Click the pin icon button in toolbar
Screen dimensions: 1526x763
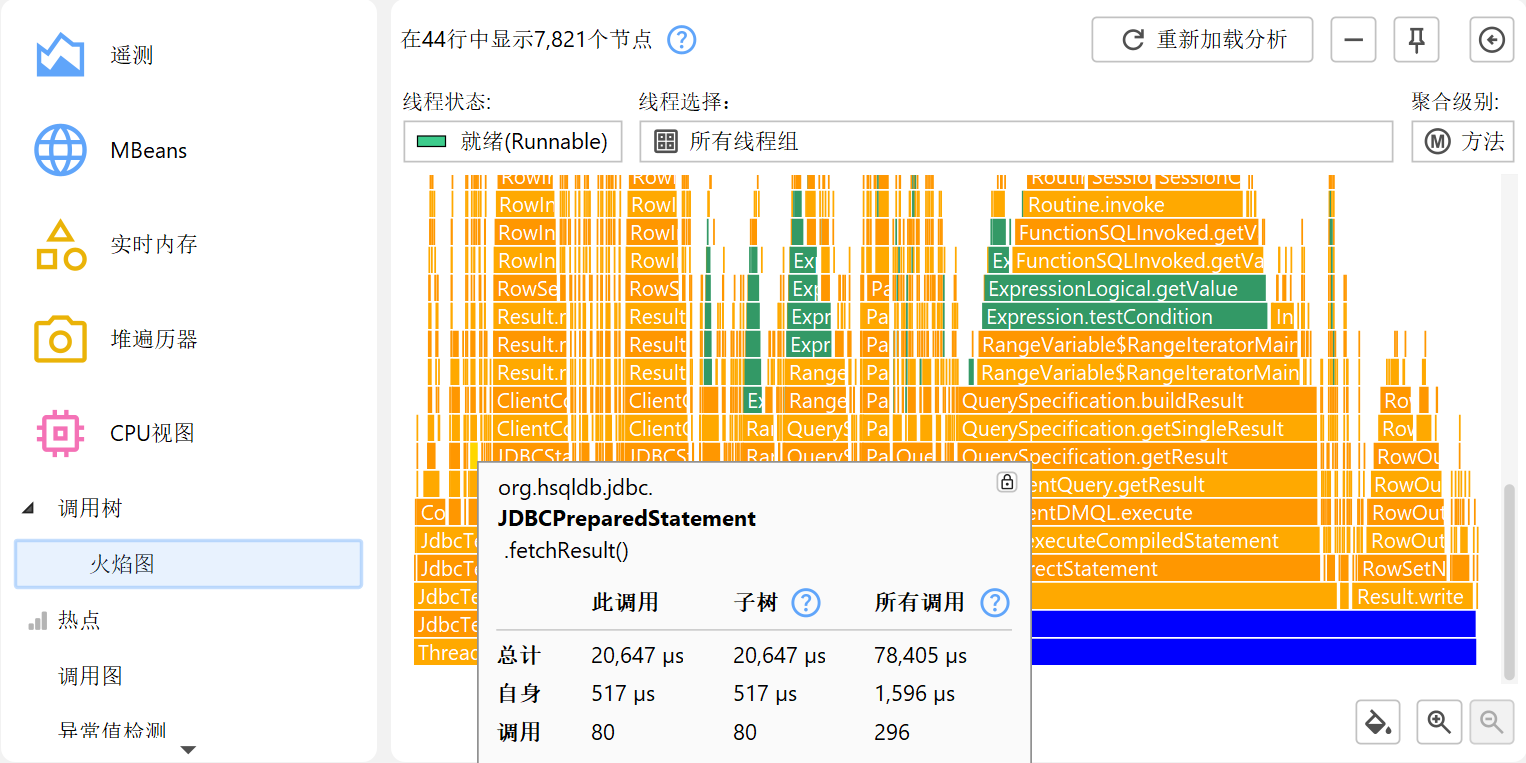pos(1416,40)
